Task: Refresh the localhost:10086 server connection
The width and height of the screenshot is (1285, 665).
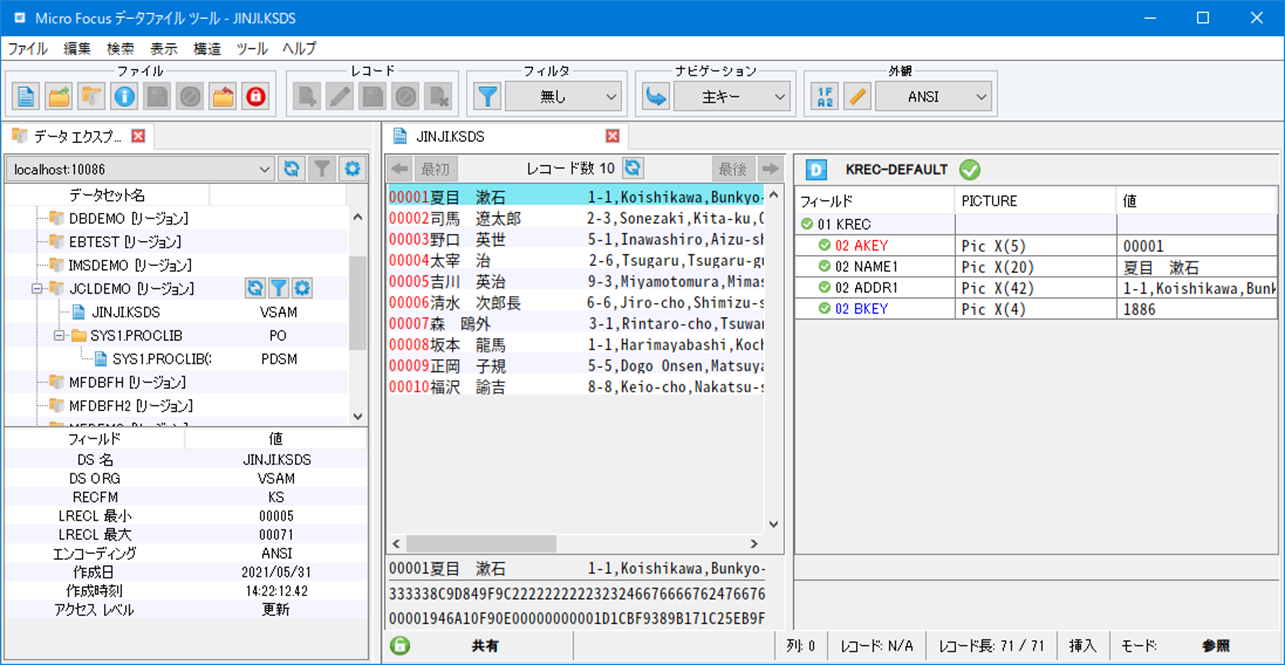Action: click(x=291, y=169)
